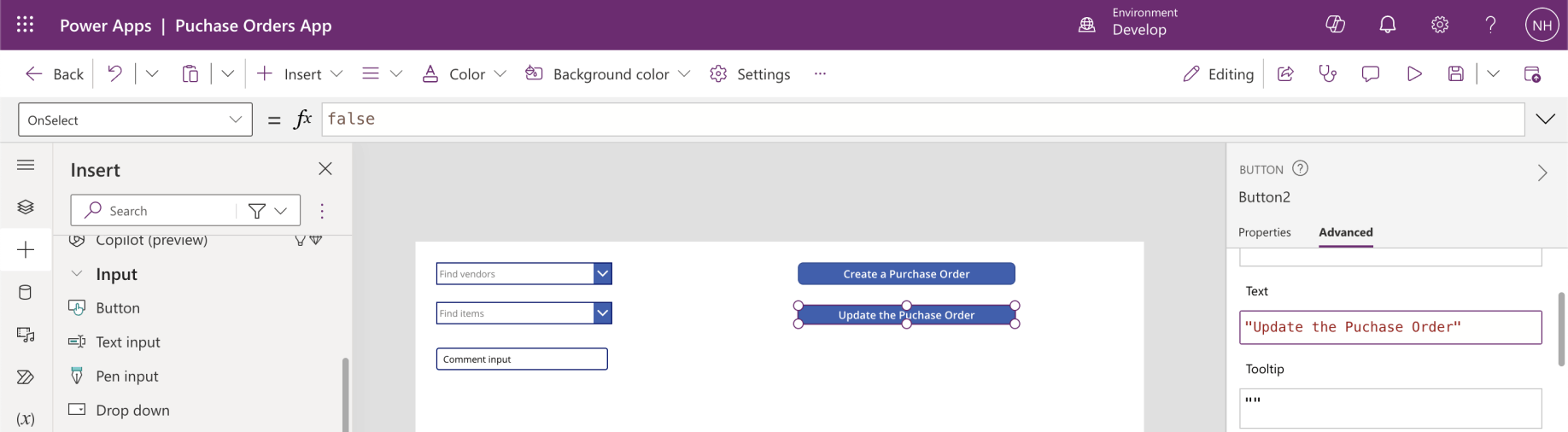This screenshot has width=1568, height=432.
Task: Click the Share icon in toolbar
Action: tap(1285, 74)
